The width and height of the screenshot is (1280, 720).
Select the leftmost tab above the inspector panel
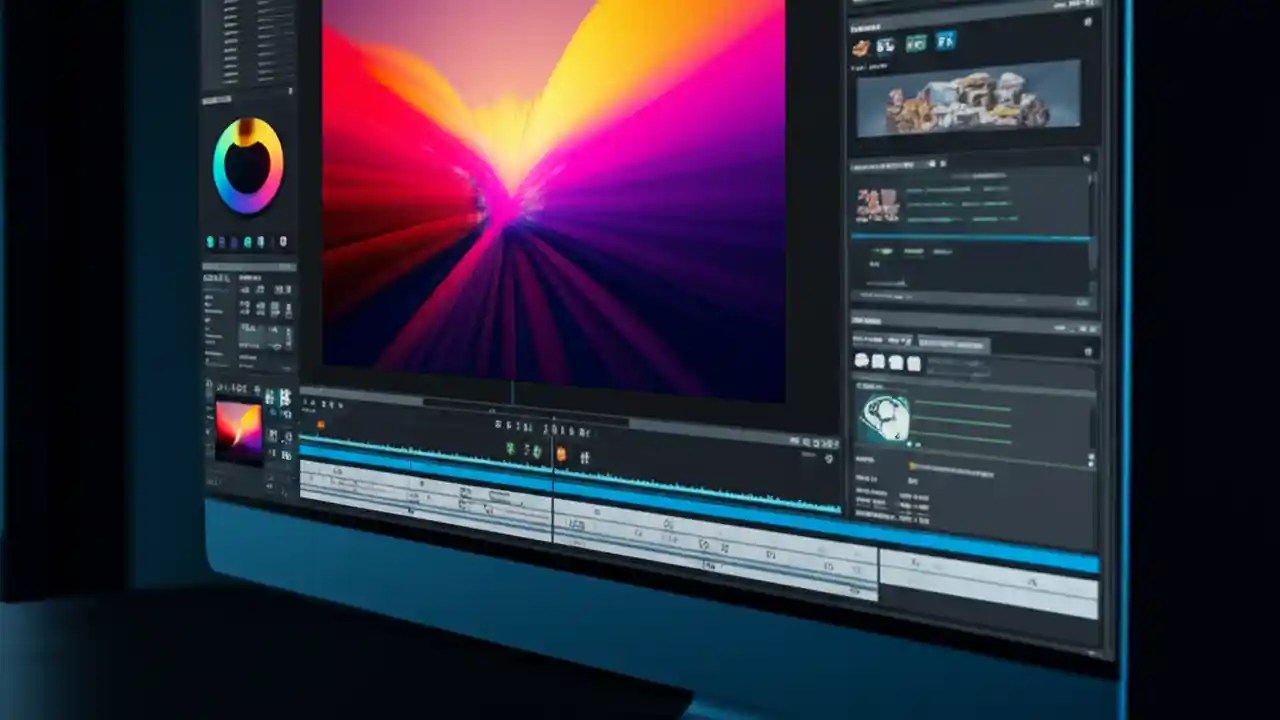[869, 340]
